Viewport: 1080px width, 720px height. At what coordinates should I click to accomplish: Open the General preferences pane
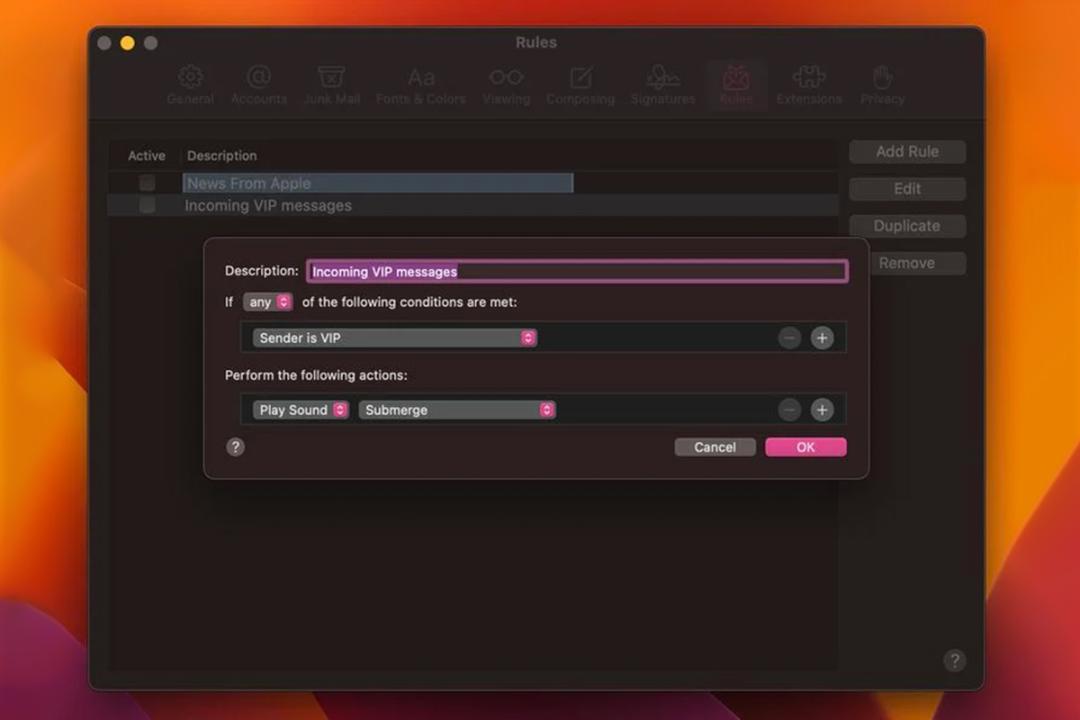coord(190,85)
